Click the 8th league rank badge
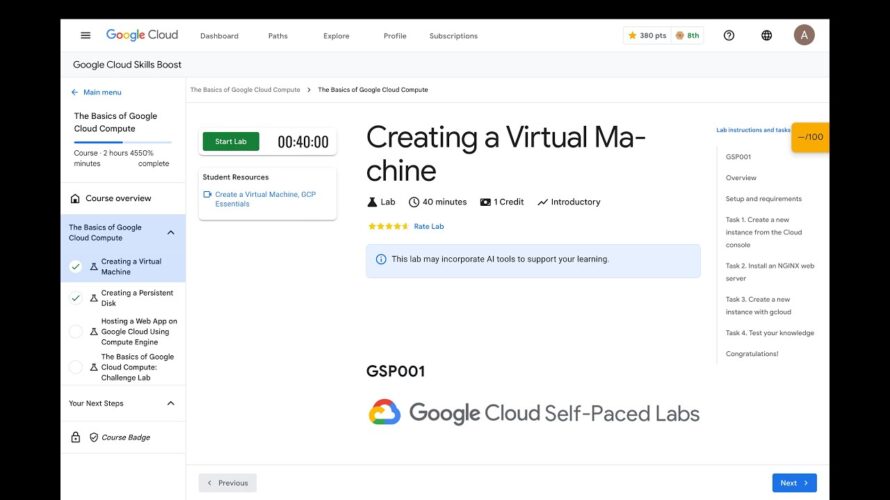The height and width of the screenshot is (500, 890). click(687, 35)
